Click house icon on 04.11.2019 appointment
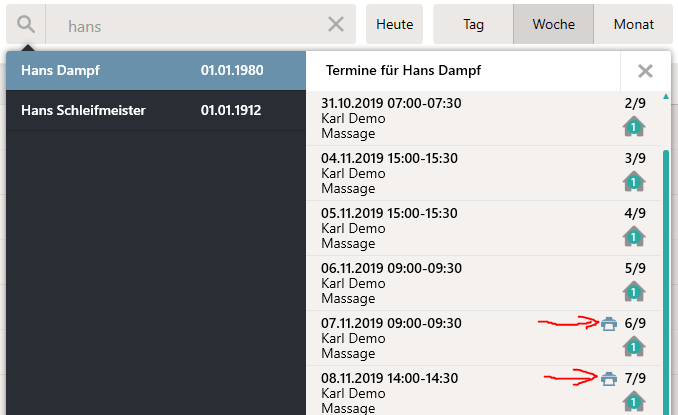This screenshot has width=678, height=415. (634, 182)
